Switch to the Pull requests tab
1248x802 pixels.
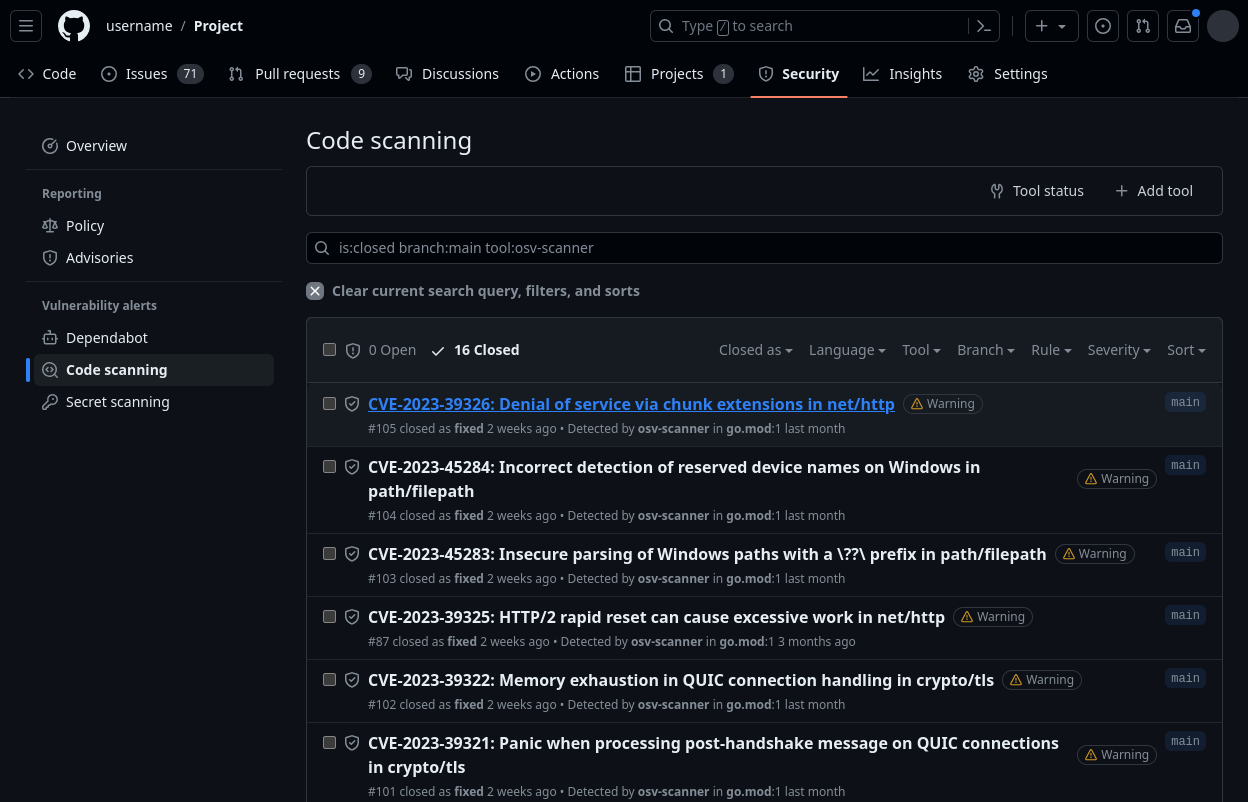tap(300, 74)
